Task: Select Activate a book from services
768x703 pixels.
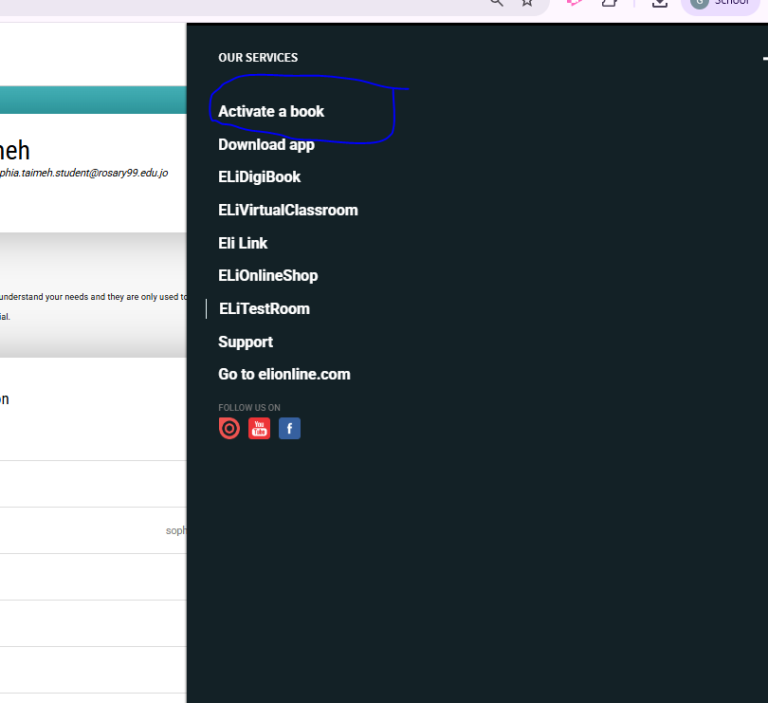Action: (x=271, y=111)
